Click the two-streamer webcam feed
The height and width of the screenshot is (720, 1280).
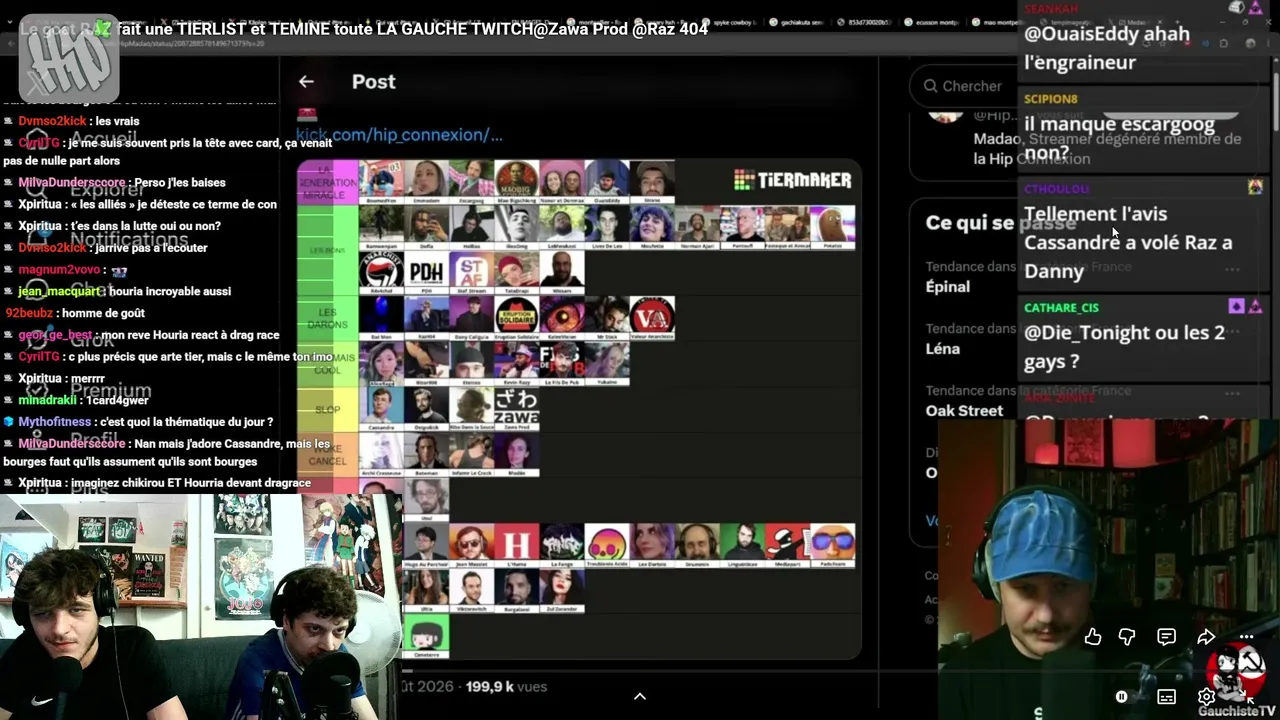click(200, 606)
